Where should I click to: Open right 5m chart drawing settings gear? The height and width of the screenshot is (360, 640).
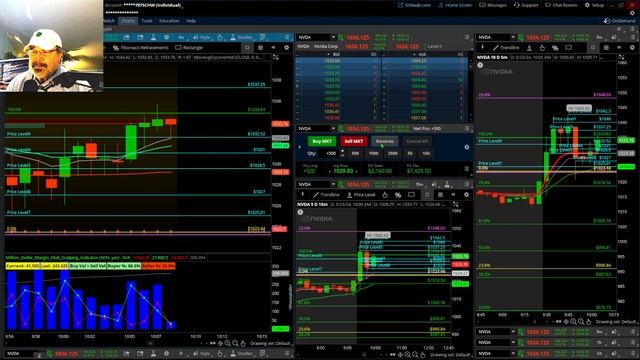click(x=632, y=47)
